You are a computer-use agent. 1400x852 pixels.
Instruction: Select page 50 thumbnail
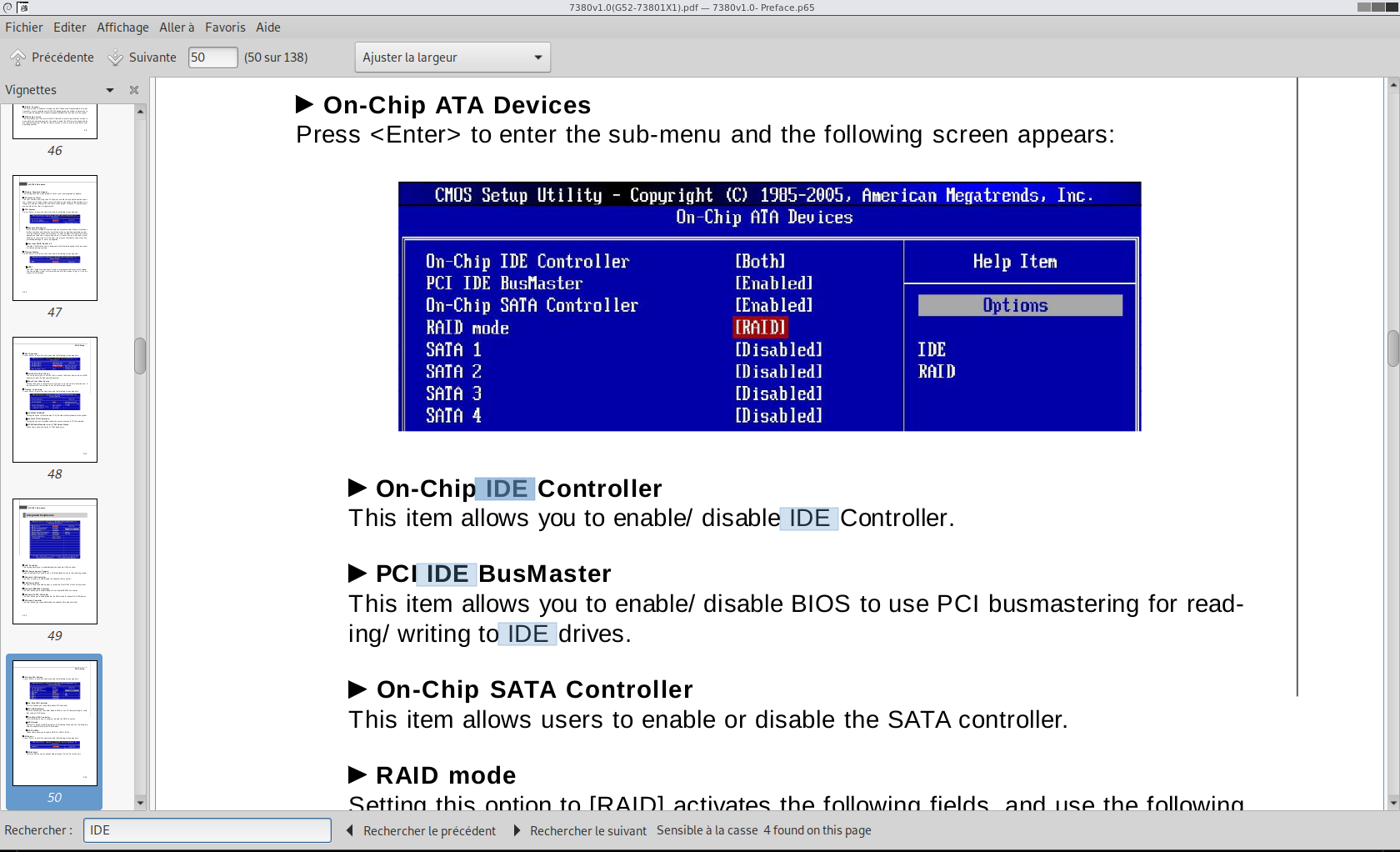(x=55, y=723)
